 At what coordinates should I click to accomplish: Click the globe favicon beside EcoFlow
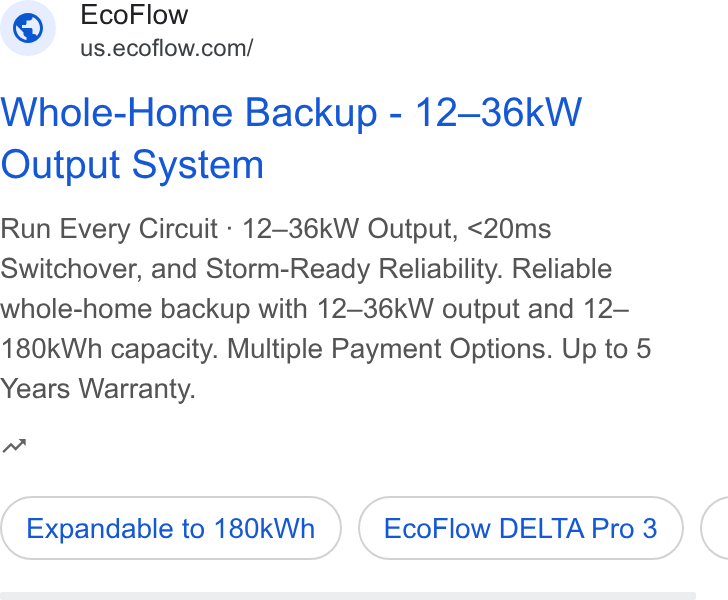(x=28, y=28)
